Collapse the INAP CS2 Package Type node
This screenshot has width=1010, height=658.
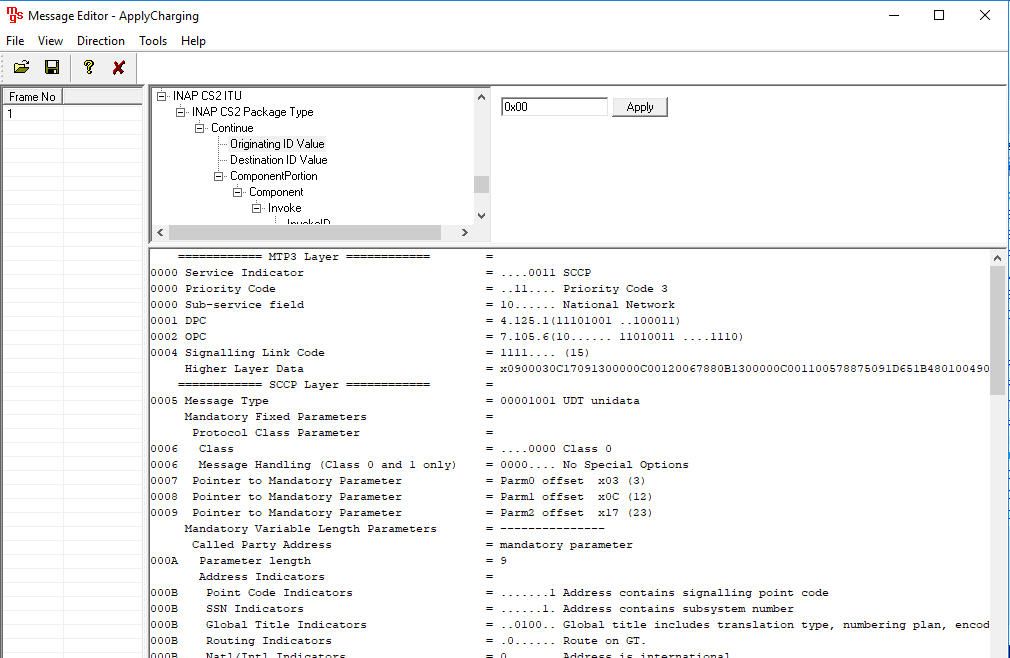181,112
